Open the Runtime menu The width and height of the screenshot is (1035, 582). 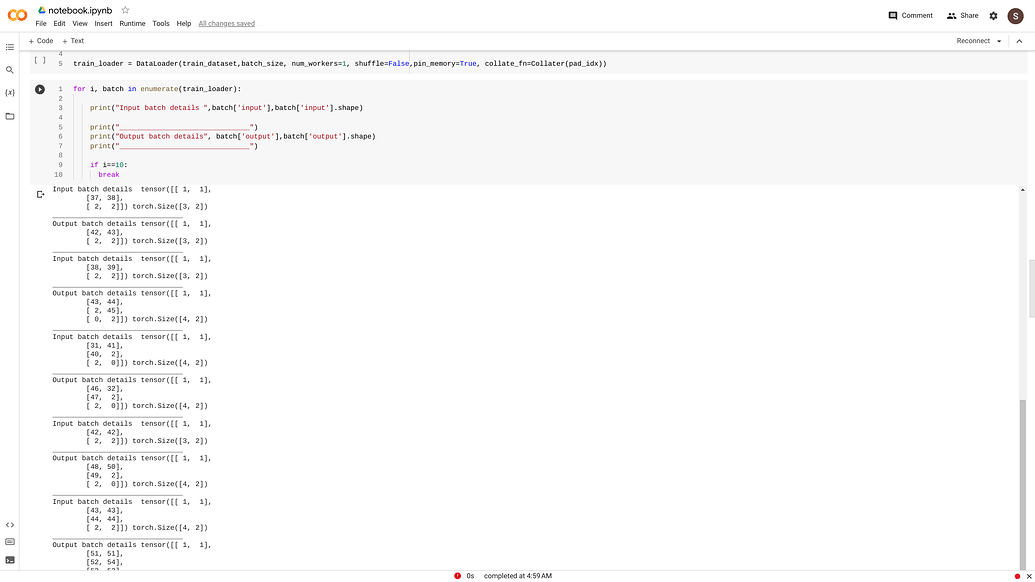tap(131, 23)
